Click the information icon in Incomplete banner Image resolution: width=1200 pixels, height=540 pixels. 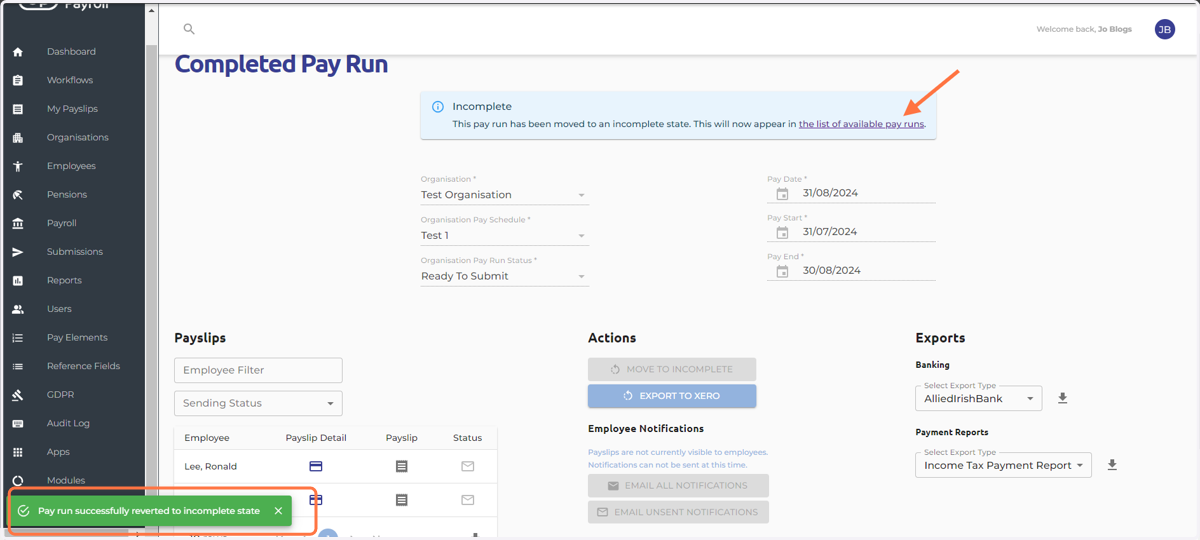[438, 106]
